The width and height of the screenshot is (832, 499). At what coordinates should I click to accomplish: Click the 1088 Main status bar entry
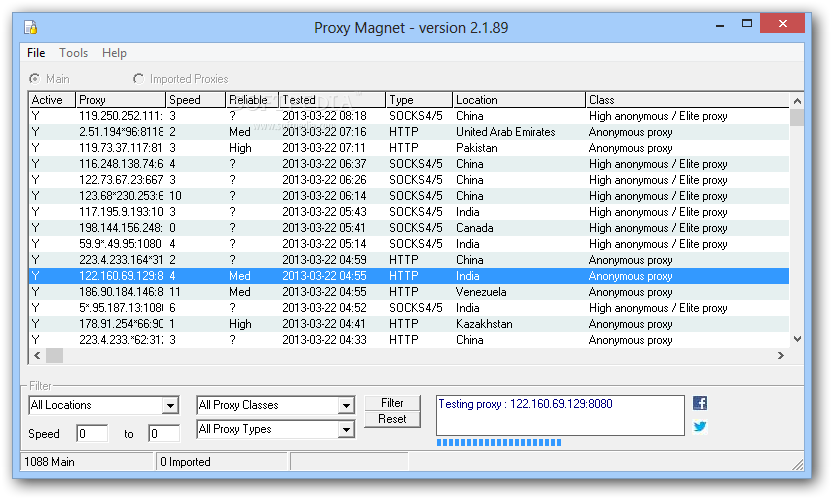click(87, 462)
